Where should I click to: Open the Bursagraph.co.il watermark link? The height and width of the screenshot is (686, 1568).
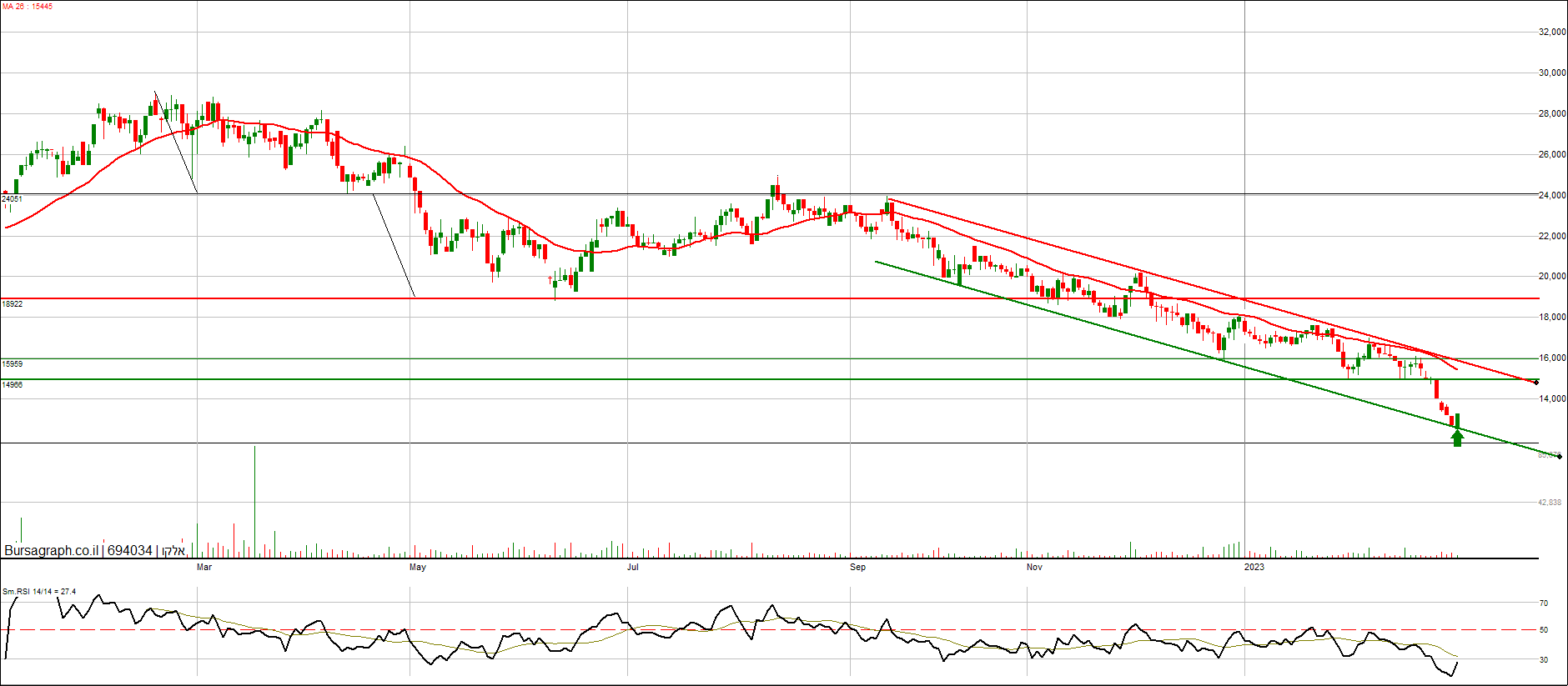(51, 551)
